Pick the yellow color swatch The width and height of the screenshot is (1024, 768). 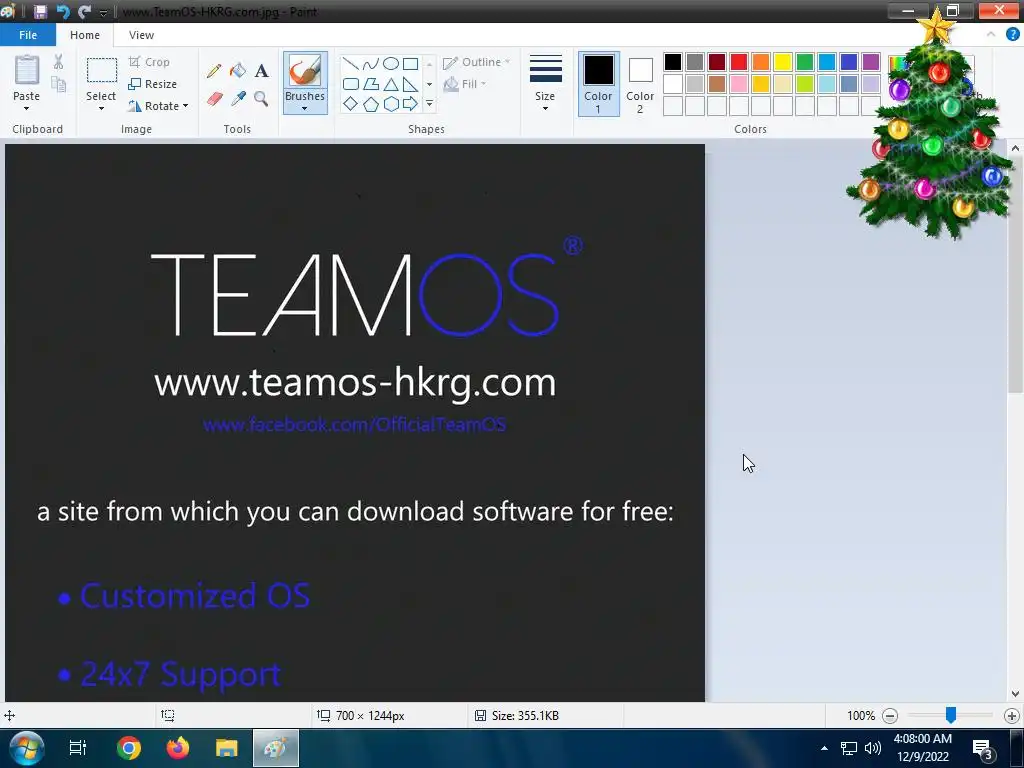point(782,62)
